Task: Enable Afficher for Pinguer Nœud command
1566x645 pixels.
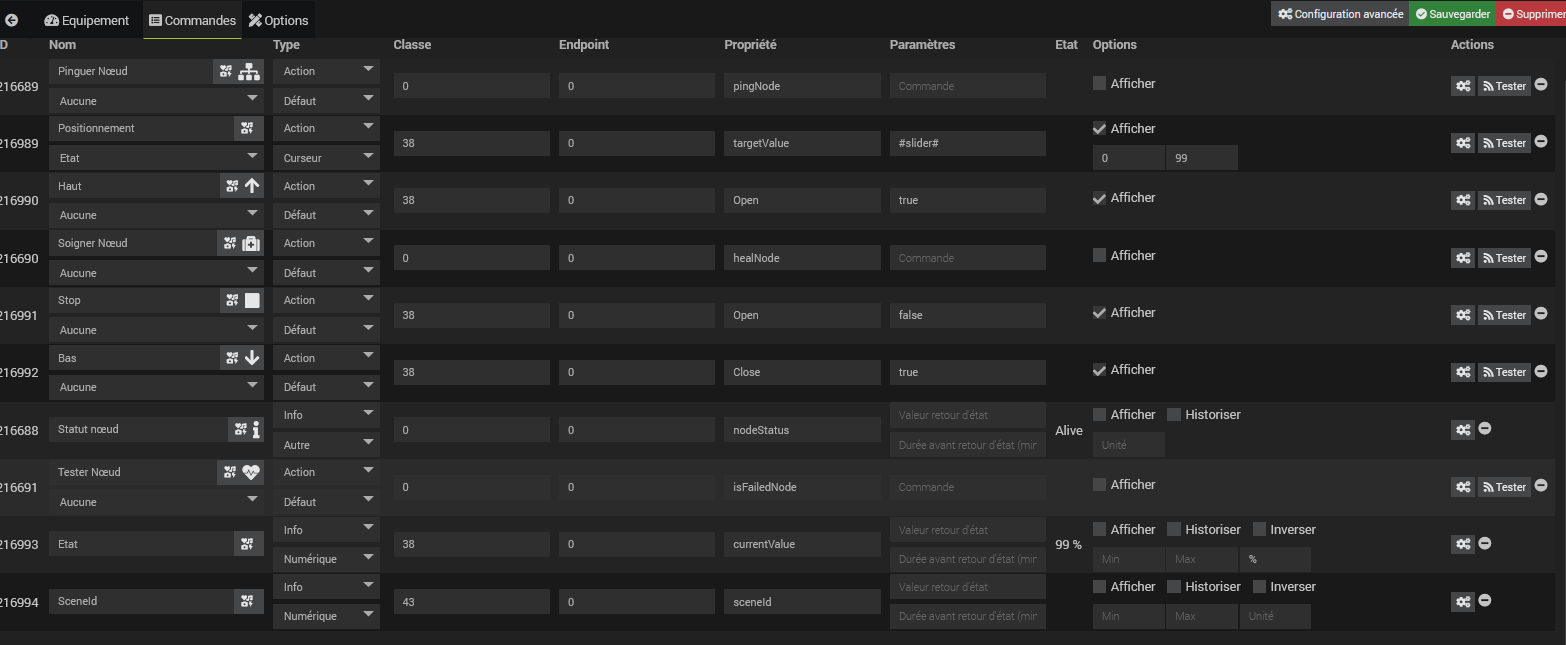Action: 1100,84
